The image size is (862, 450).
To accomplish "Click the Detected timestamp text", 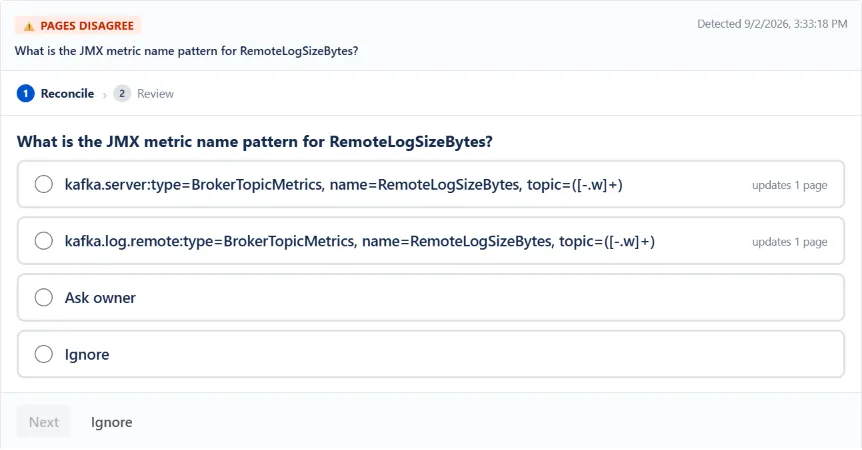I will [772, 24].
